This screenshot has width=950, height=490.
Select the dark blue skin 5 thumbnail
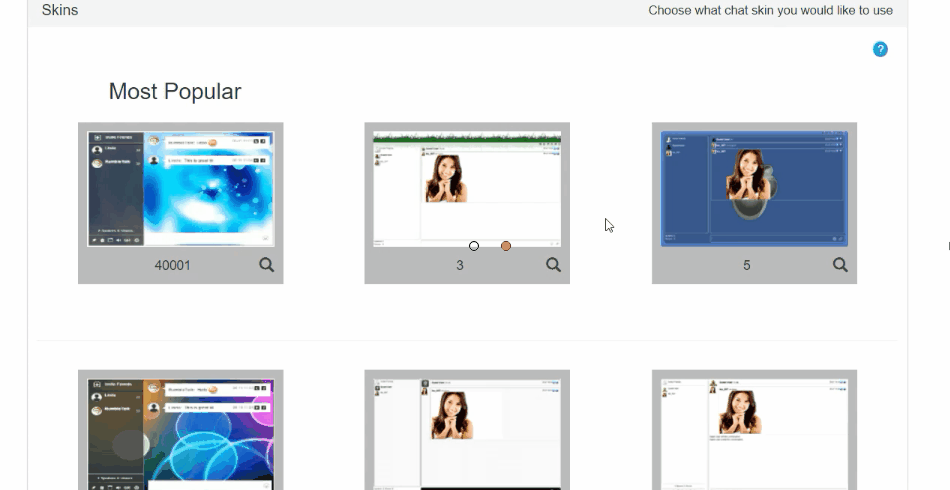click(x=754, y=189)
